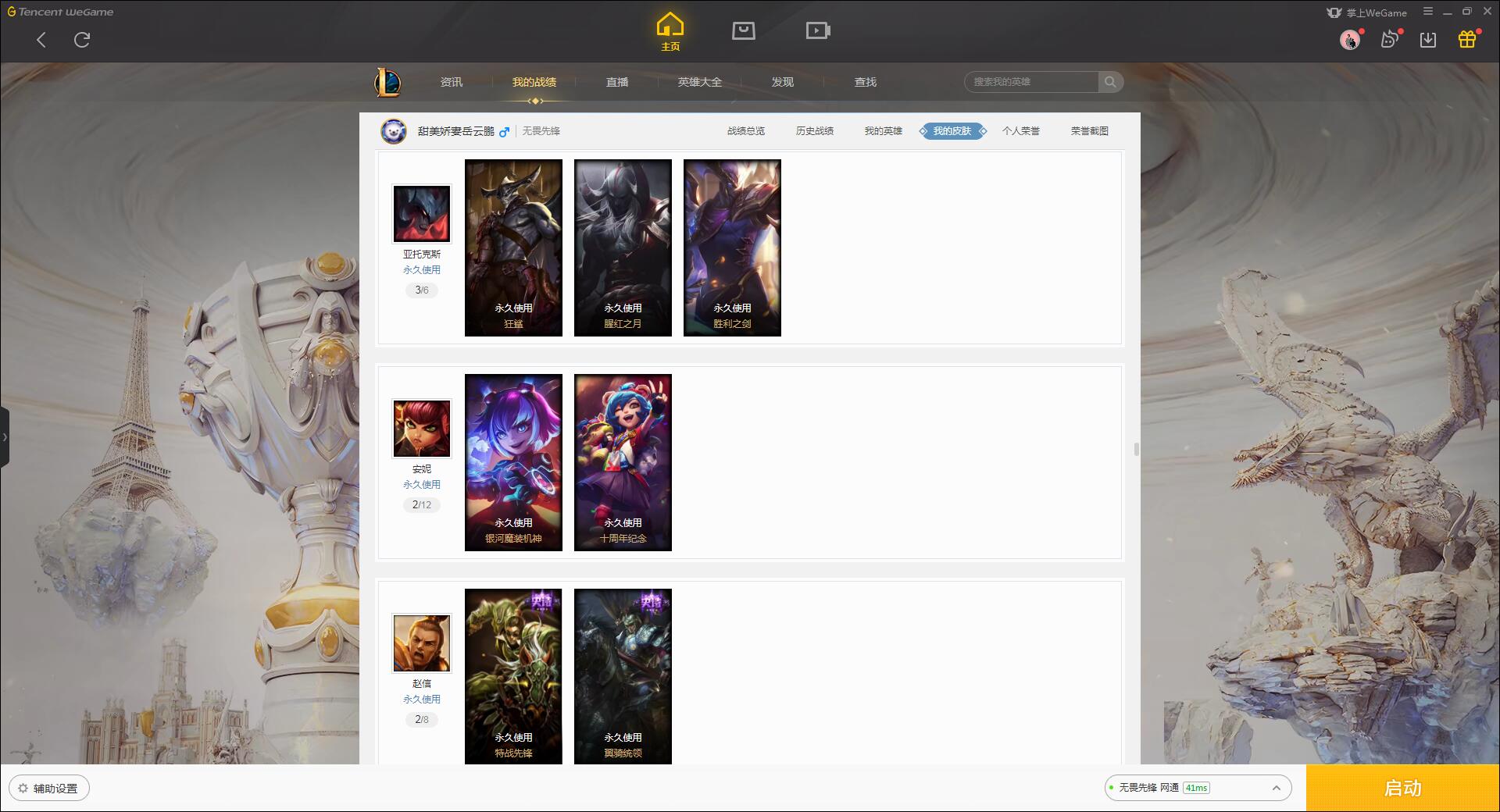Open the 主页 home icon

click(x=670, y=32)
